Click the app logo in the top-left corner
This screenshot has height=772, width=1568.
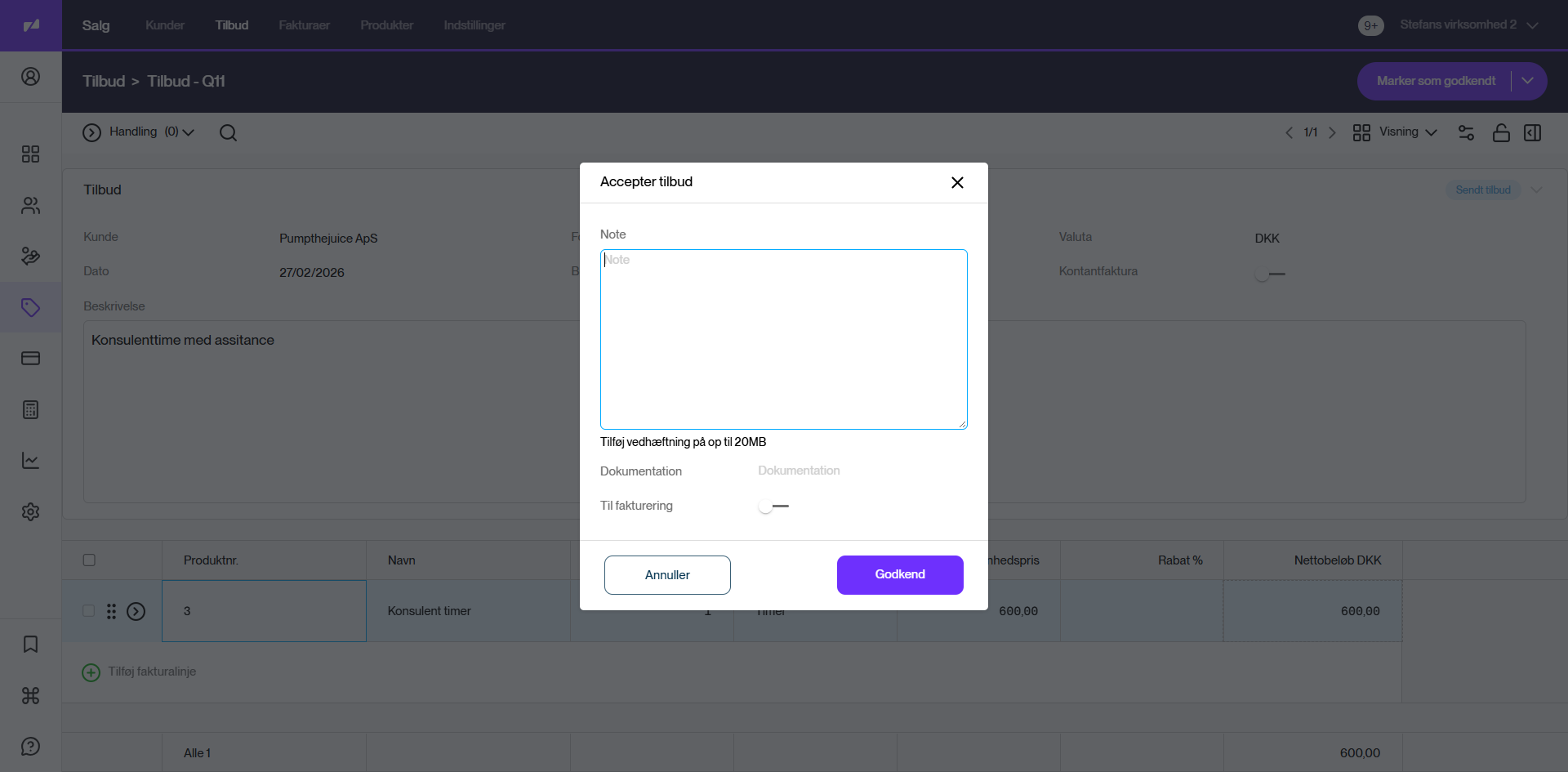(31, 25)
